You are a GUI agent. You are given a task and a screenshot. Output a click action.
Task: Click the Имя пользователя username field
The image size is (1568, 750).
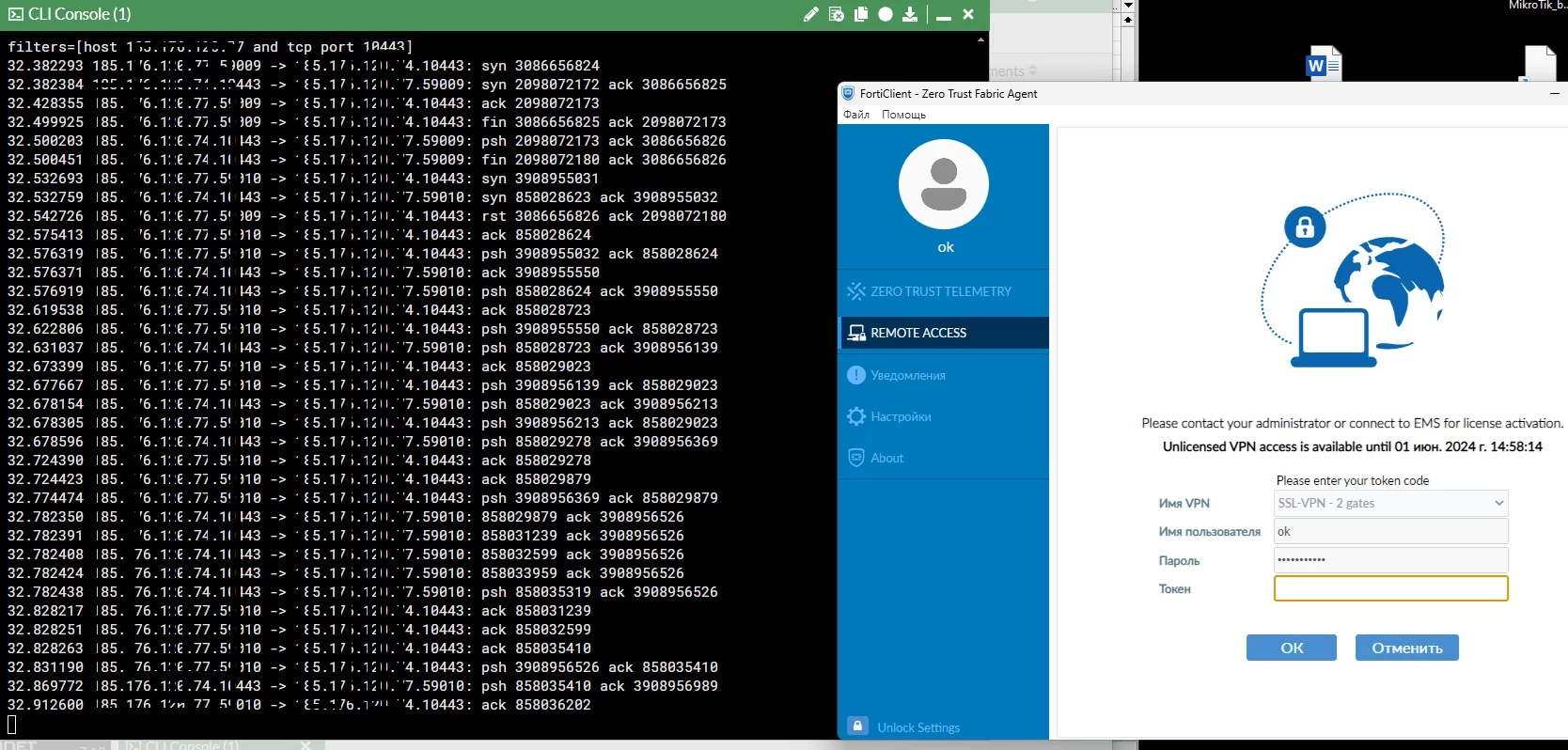(x=1391, y=531)
